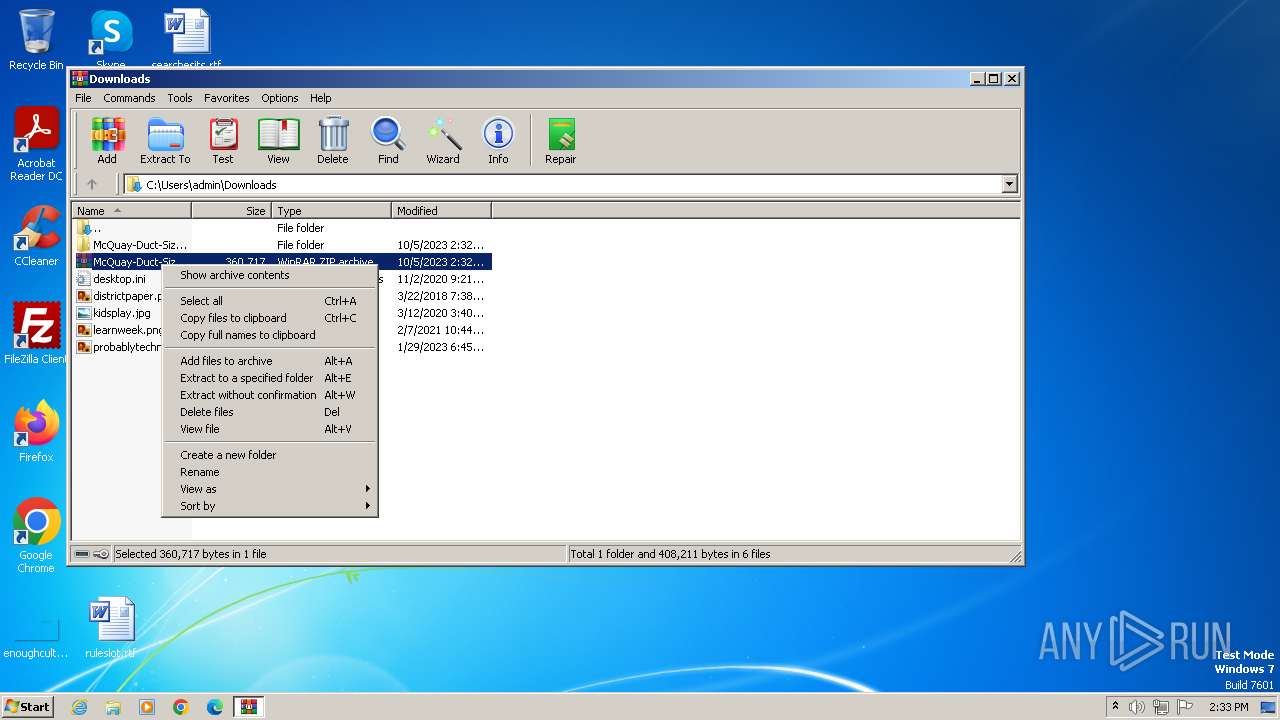The height and width of the screenshot is (720, 1280).
Task: Open Acrobat Reader DC desktop shortcut
Action: [36, 145]
